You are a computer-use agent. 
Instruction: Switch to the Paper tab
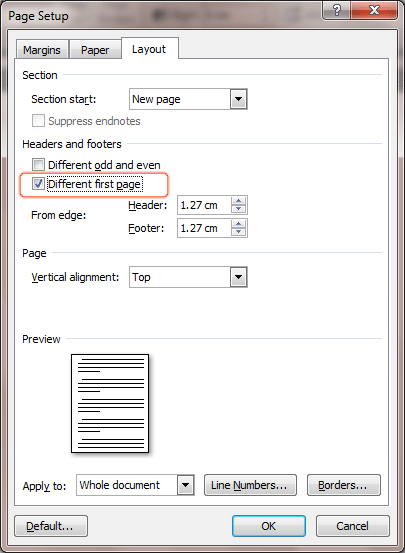coord(95,50)
